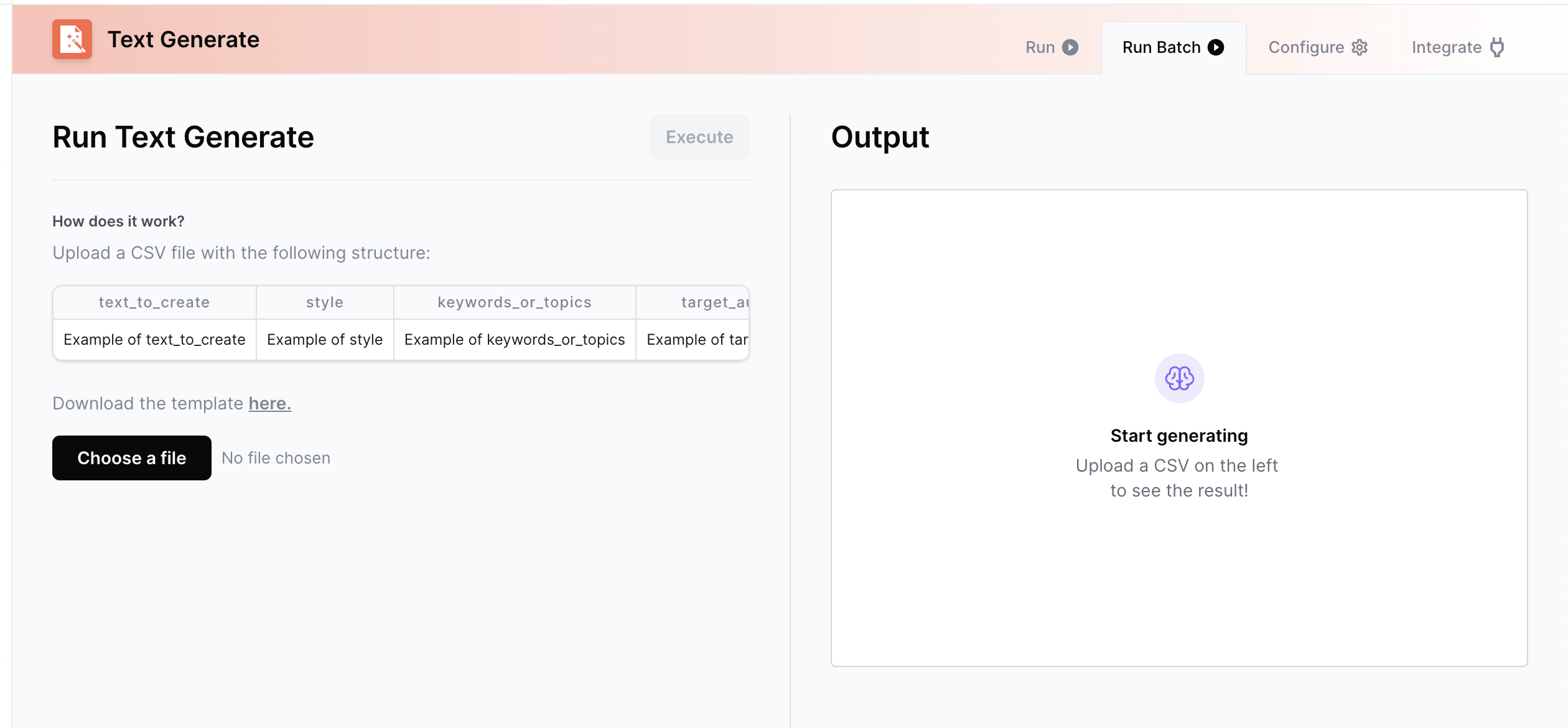Screen dimensions: 1568x728
Task: Click the purple brain icon in Output
Action: [x=1179, y=378]
